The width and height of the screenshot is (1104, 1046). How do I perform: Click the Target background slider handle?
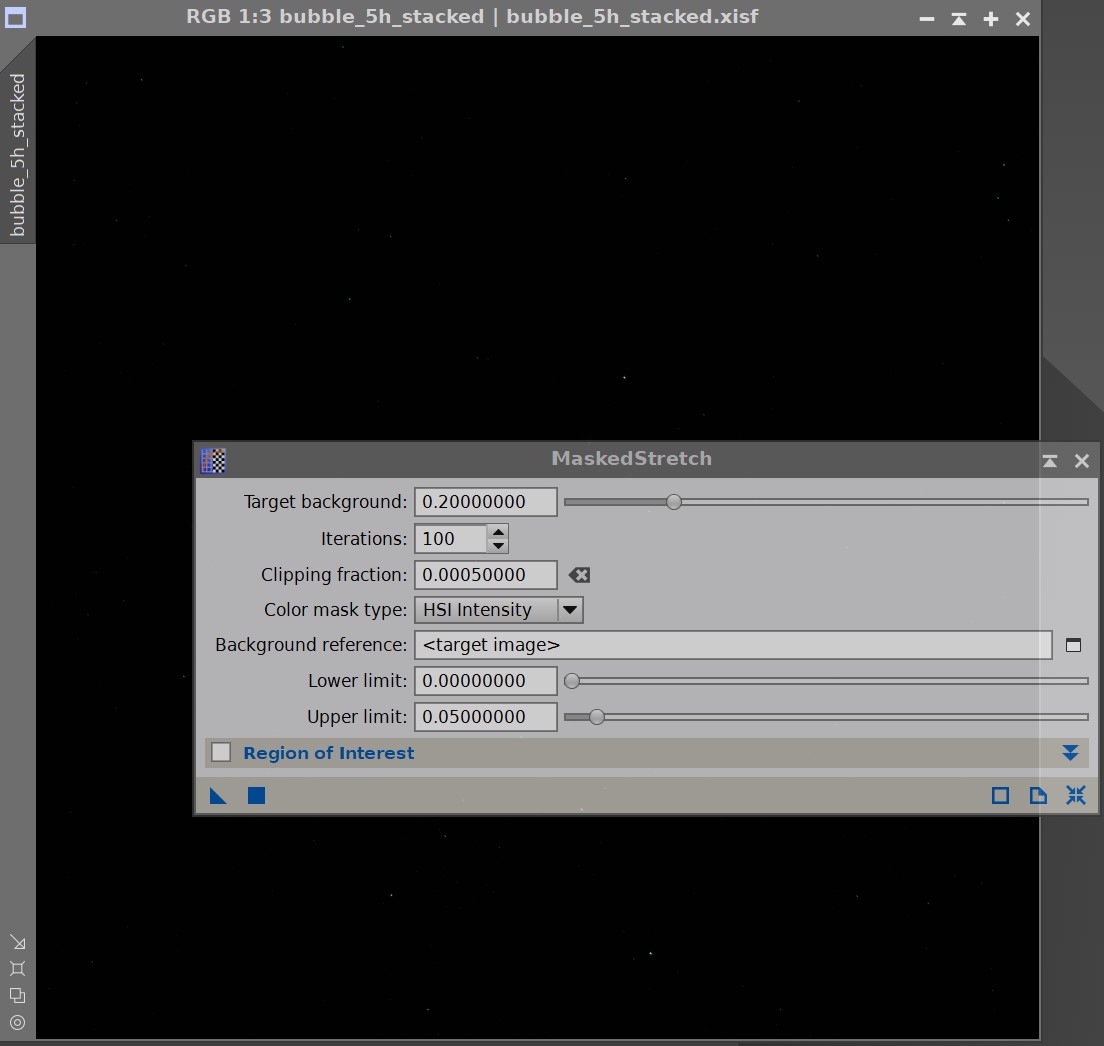click(x=674, y=502)
